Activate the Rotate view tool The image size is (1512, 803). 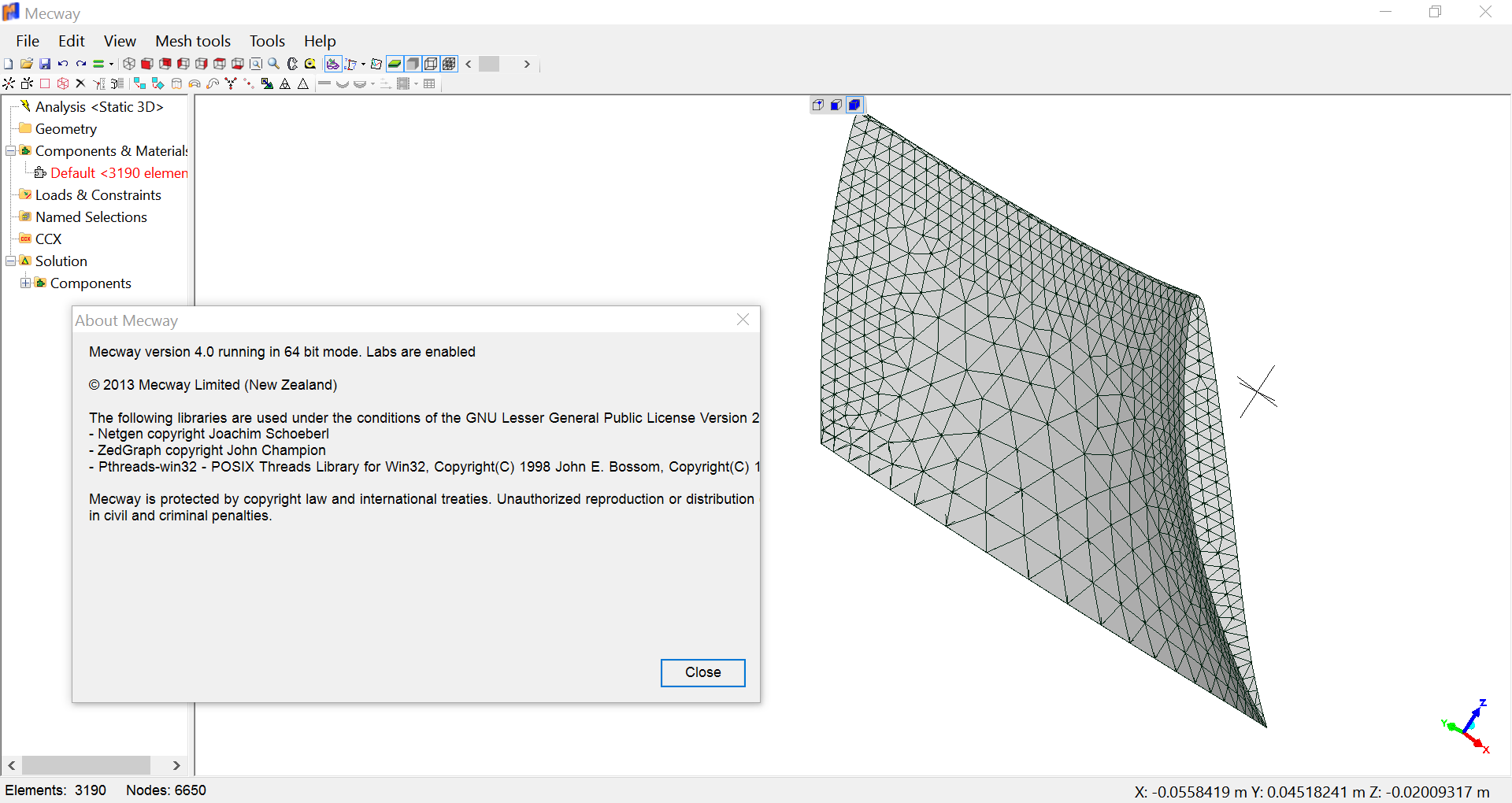click(292, 64)
